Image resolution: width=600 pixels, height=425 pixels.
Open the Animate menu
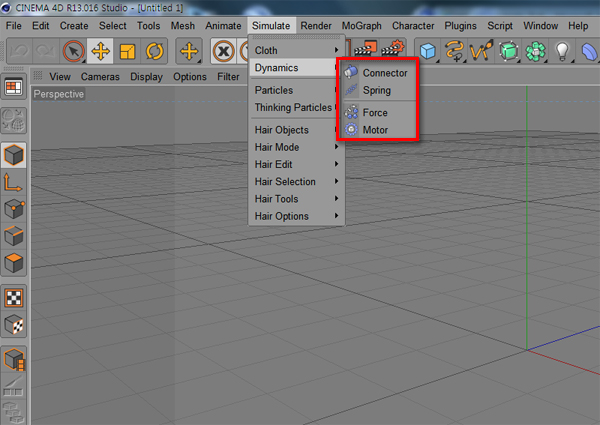pos(223,26)
